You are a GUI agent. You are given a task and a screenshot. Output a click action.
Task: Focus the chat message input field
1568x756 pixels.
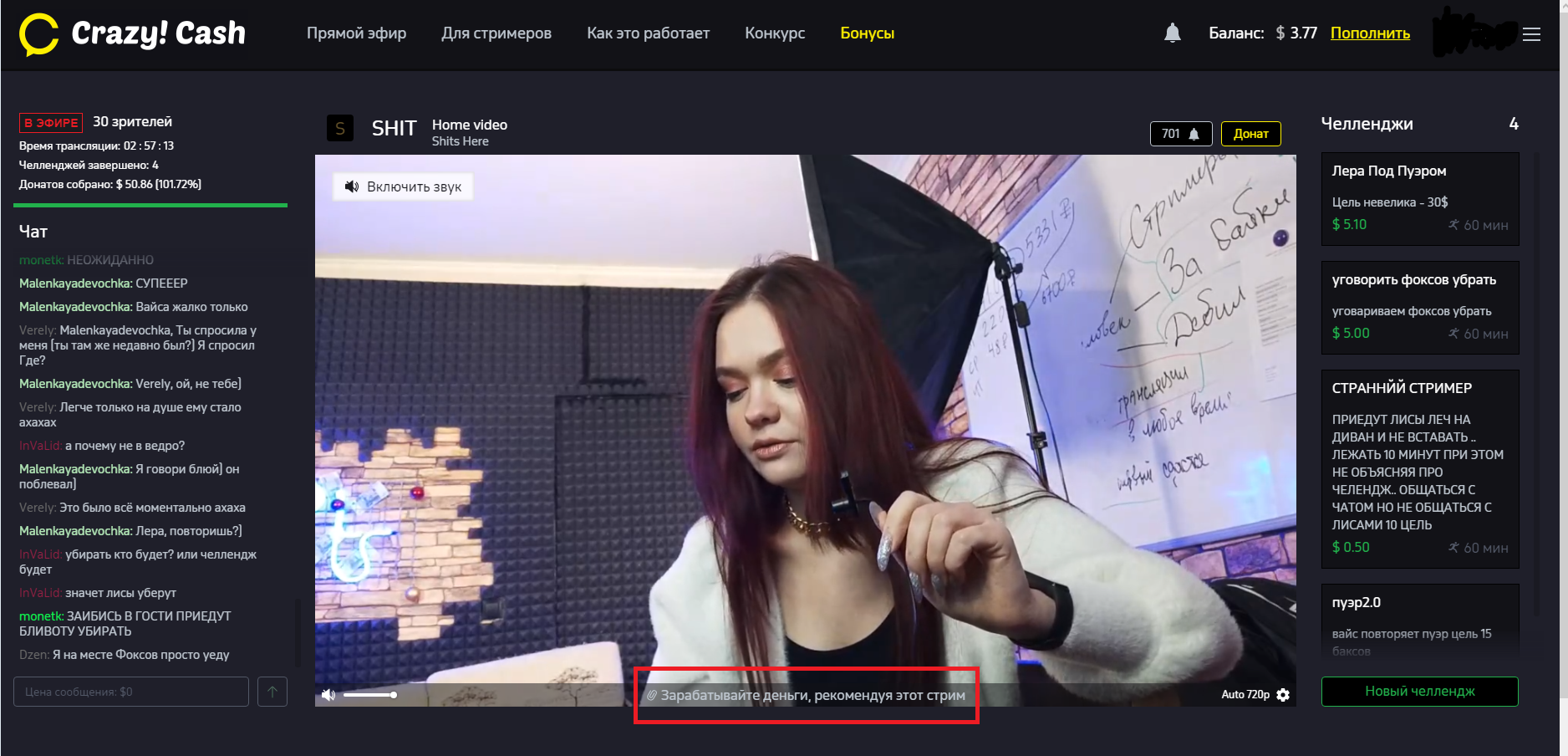[x=131, y=692]
